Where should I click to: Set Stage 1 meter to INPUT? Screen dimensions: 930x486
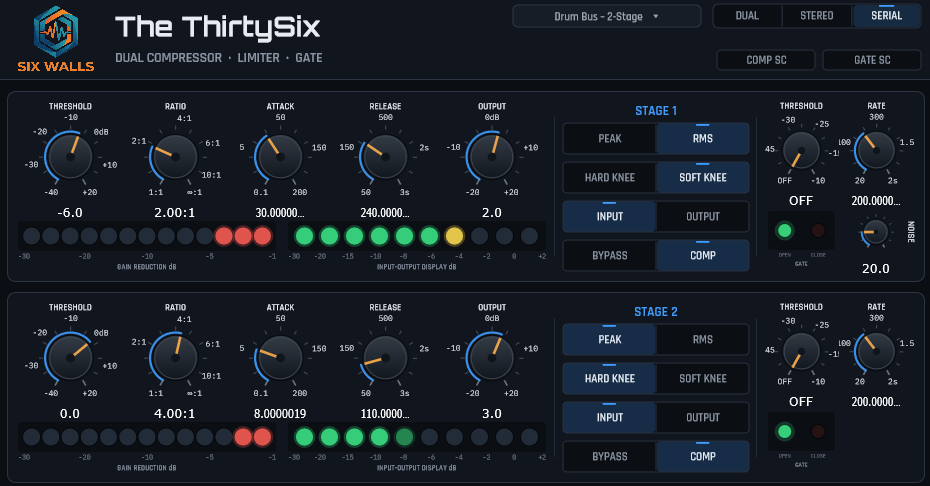click(609, 217)
